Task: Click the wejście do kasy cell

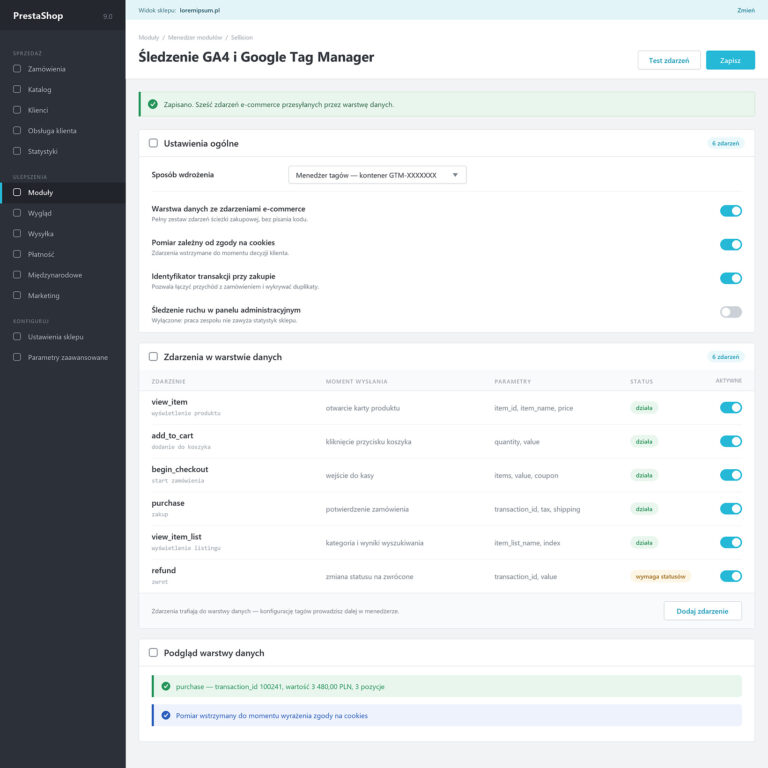Action: [350, 476]
